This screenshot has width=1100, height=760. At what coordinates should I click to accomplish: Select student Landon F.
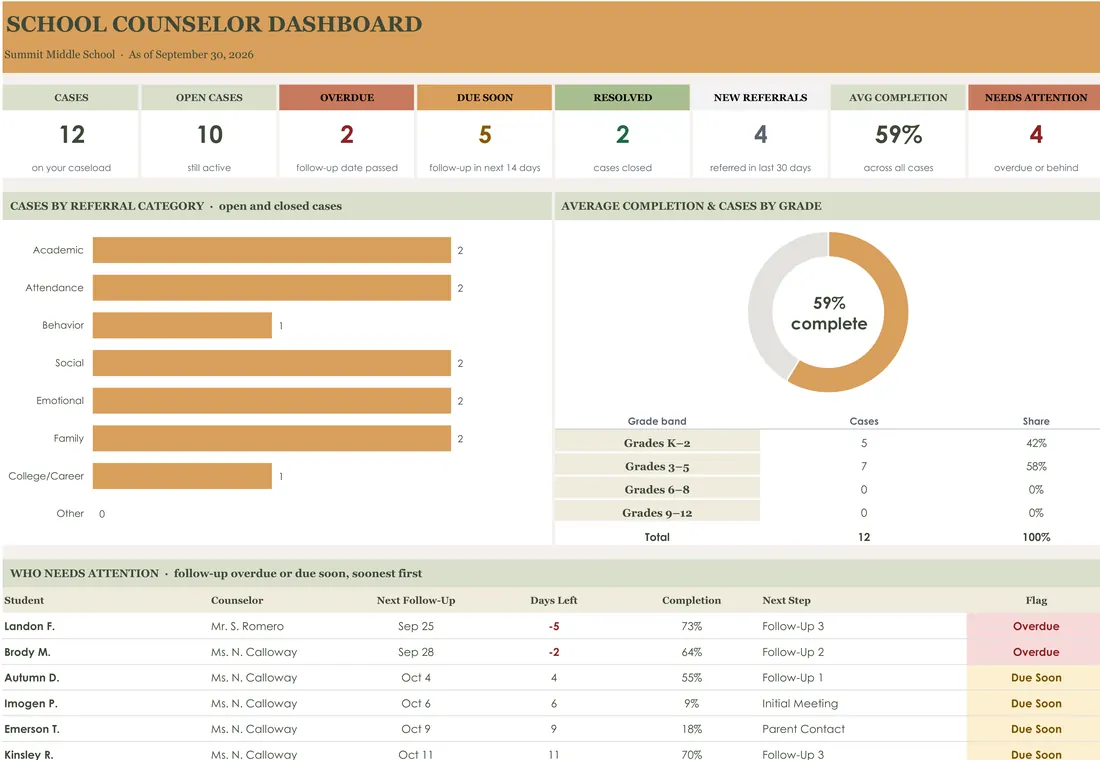pyautogui.click(x=29, y=626)
